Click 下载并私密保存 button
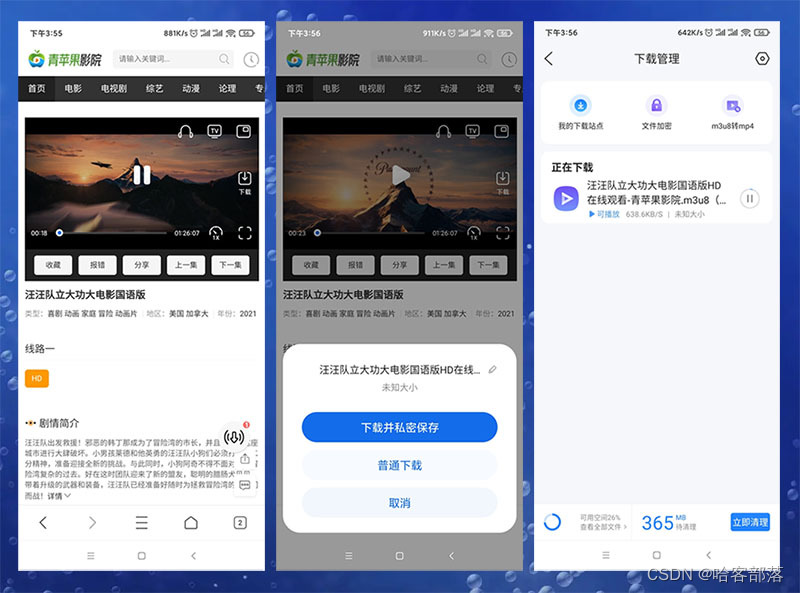Image resolution: width=800 pixels, height=593 pixels. pyautogui.click(x=399, y=427)
